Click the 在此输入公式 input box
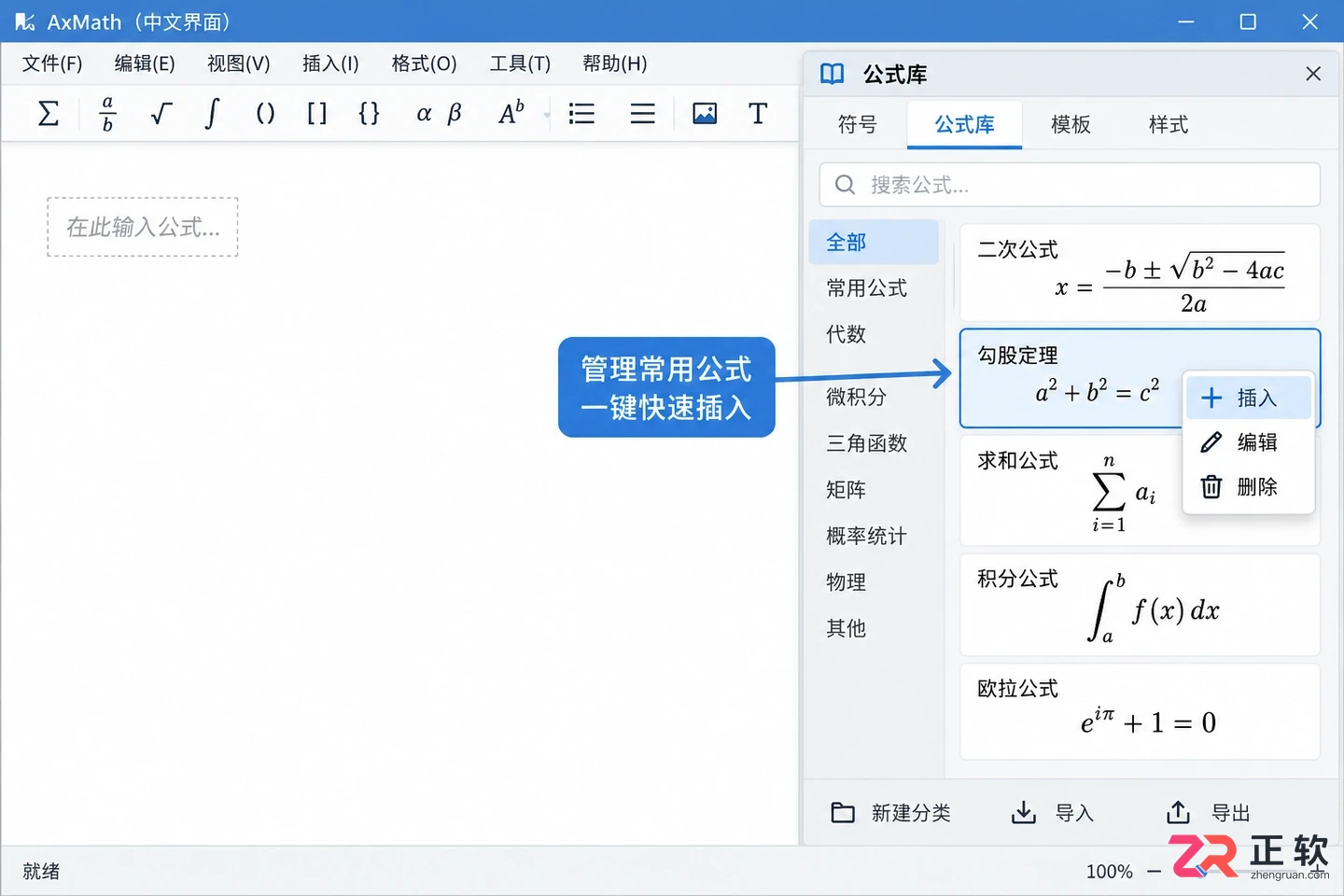The height and width of the screenshot is (896, 1344). 143,227
